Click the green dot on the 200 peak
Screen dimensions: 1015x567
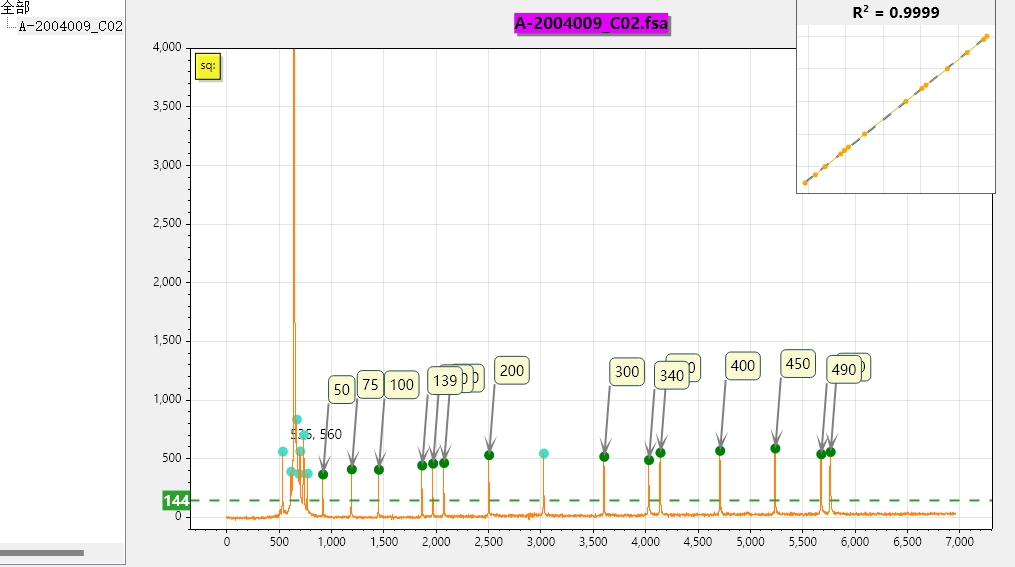(489, 455)
